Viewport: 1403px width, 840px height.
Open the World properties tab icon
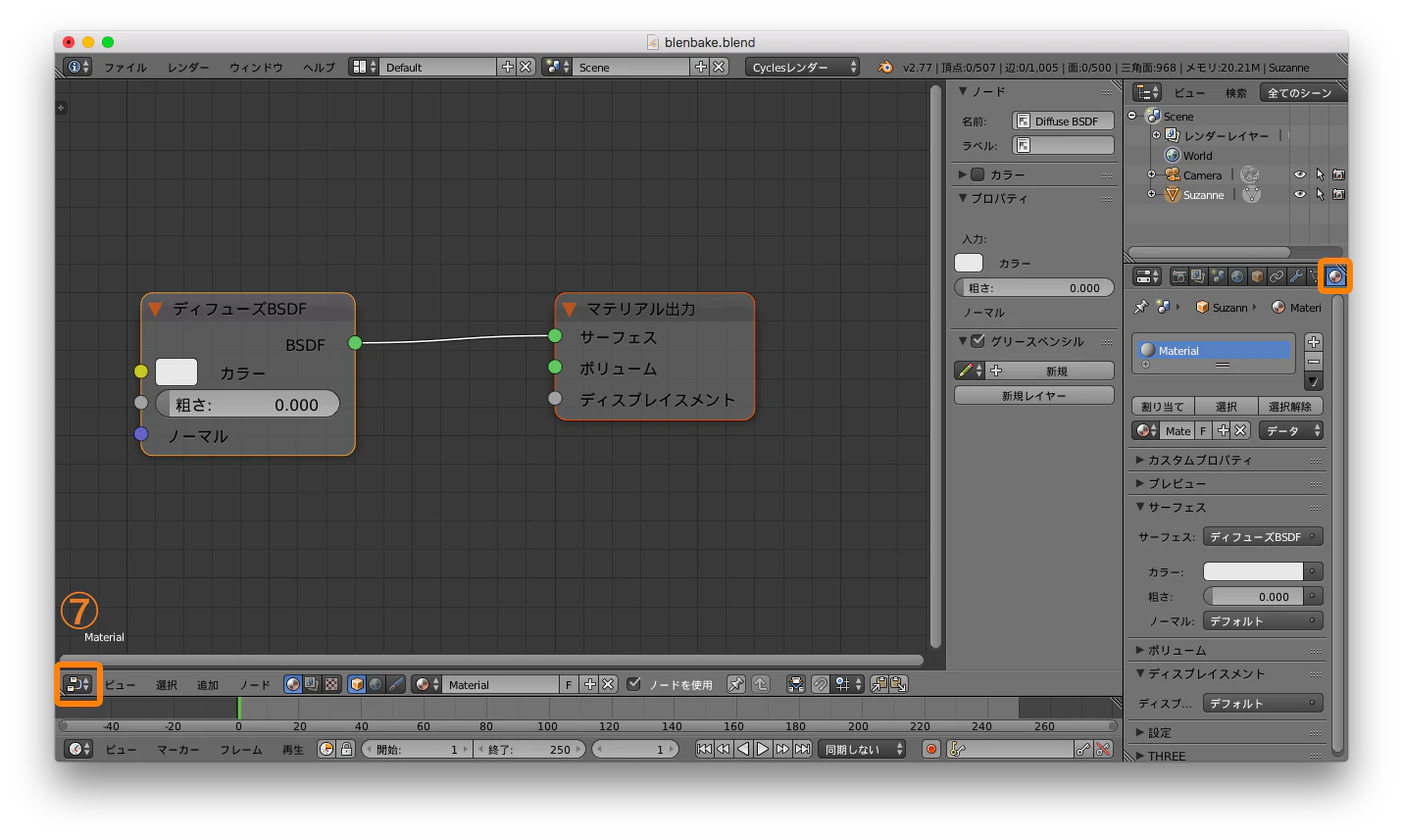[x=1237, y=276]
